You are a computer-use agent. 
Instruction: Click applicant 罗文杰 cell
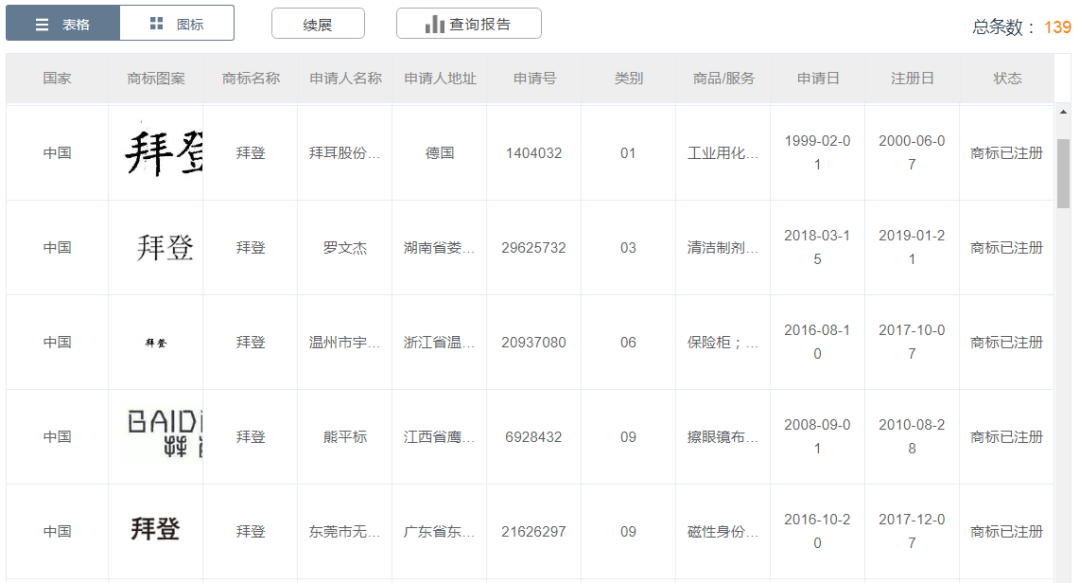(345, 247)
